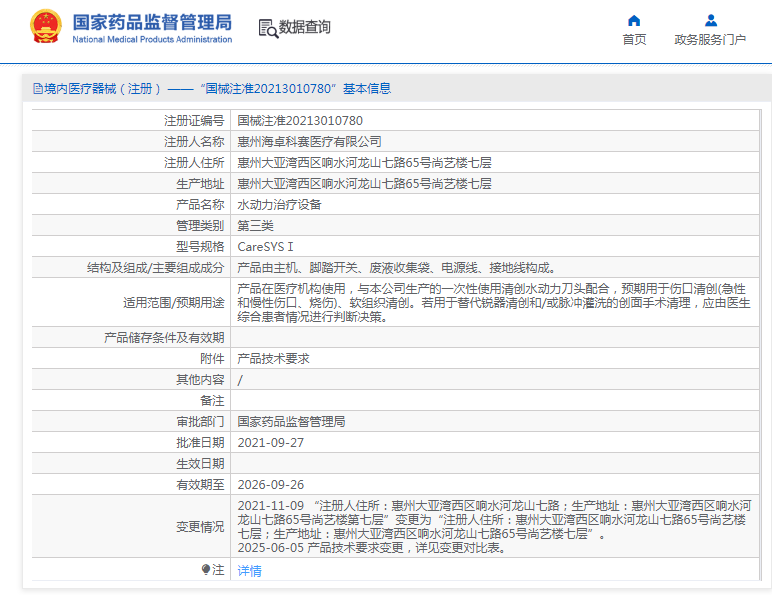Viewport: 772px width, 595px height.
Task: Click the 生产地址 address value
Action: click(x=364, y=184)
